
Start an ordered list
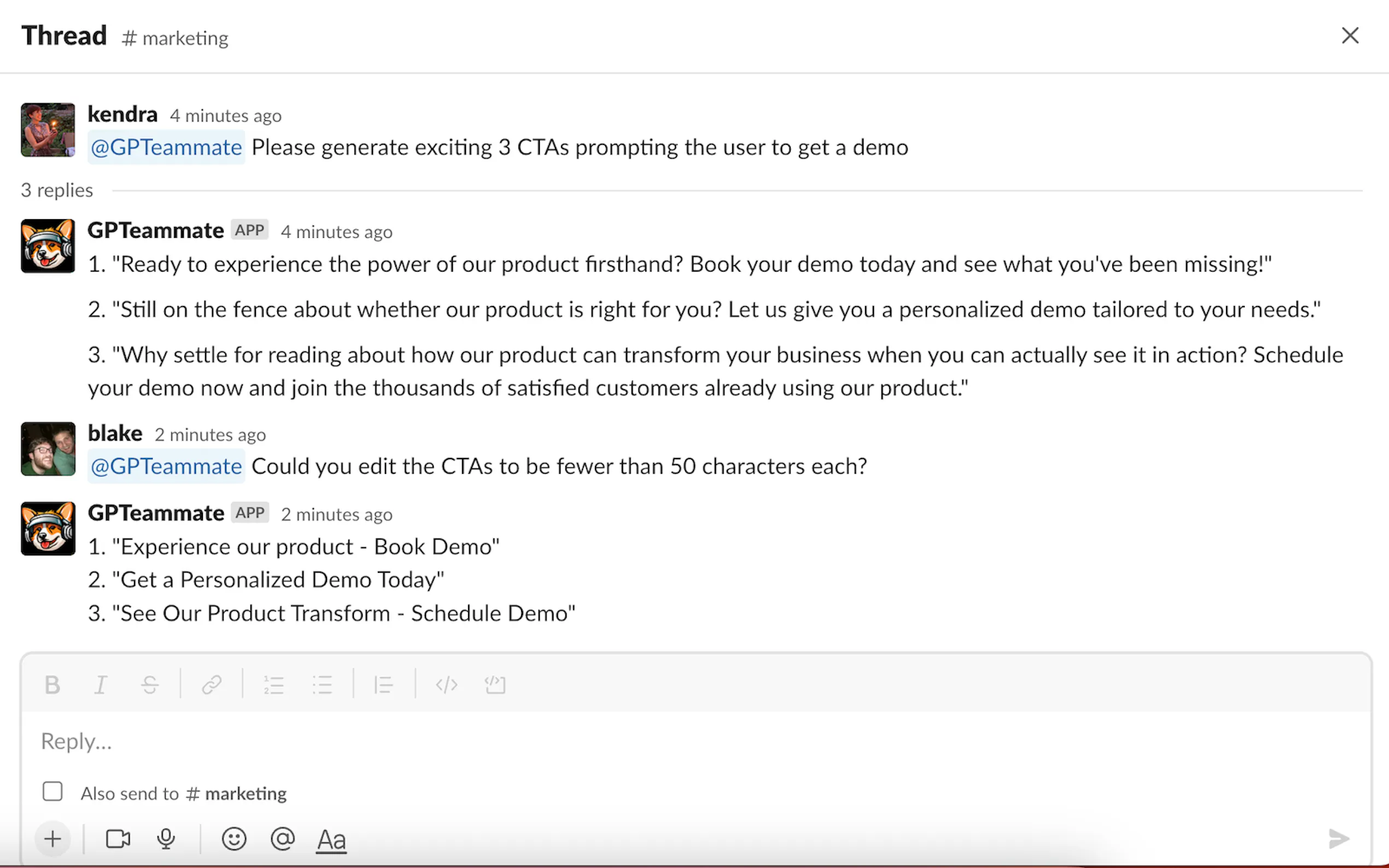point(274,685)
